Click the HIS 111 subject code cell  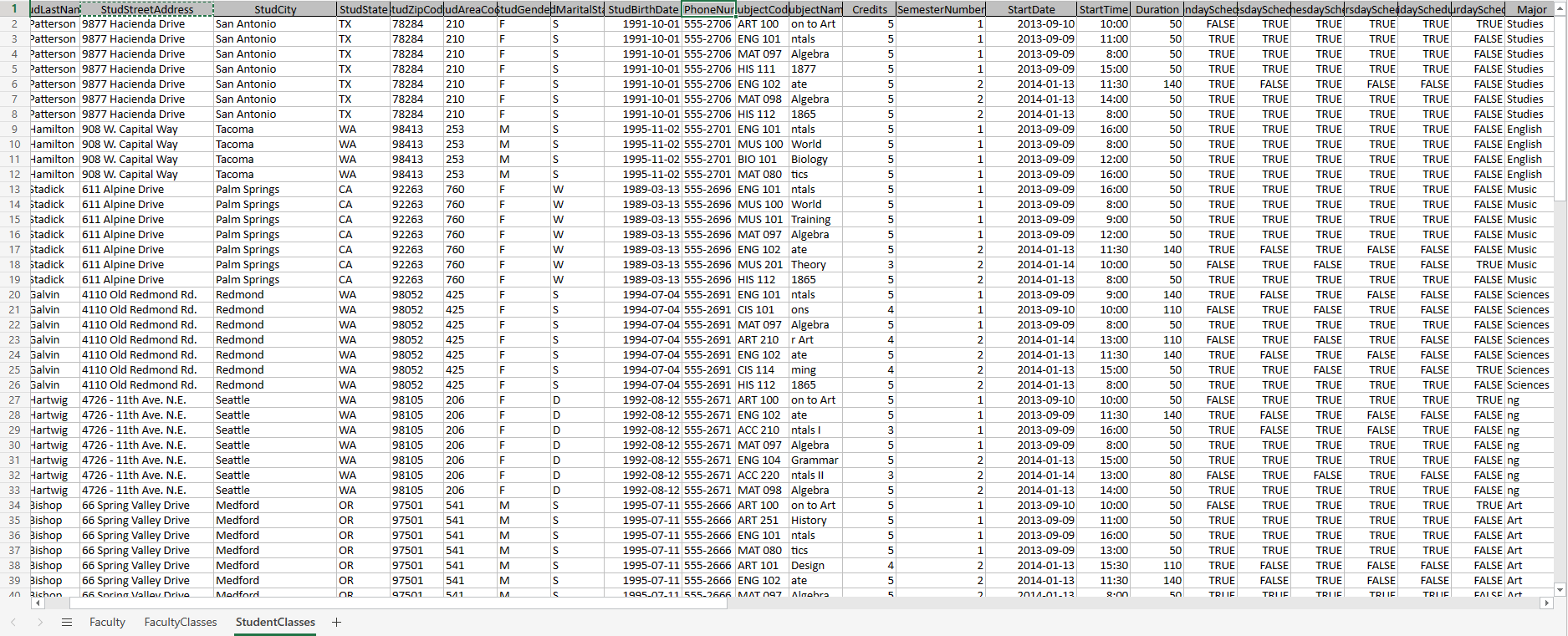pyautogui.click(x=762, y=69)
